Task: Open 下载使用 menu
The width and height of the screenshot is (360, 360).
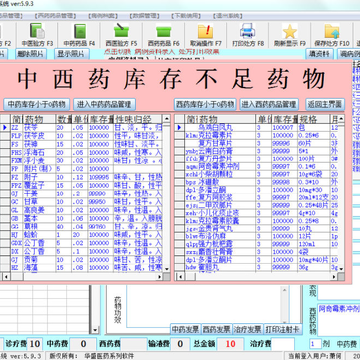Action: click(x=186, y=16)
